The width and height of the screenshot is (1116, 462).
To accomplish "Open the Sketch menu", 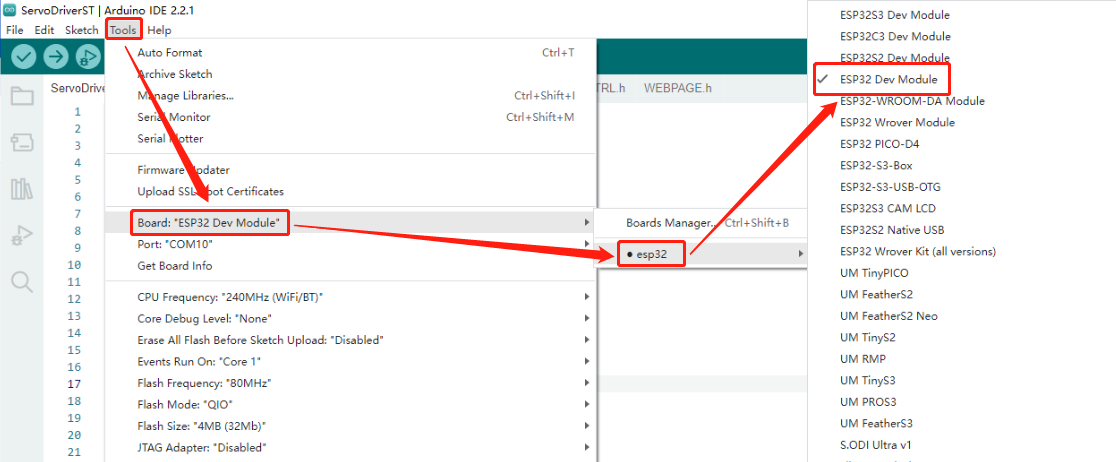I will (x=82, y=30).
